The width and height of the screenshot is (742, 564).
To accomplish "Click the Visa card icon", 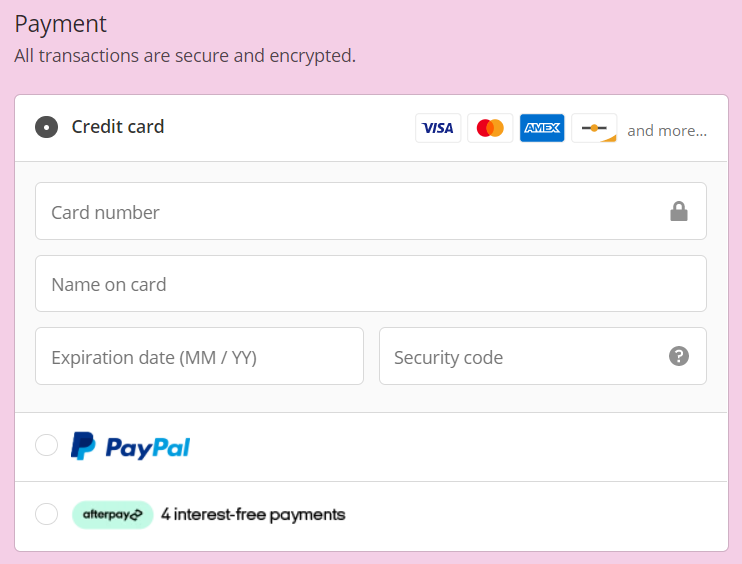I will tap(438, 128).
